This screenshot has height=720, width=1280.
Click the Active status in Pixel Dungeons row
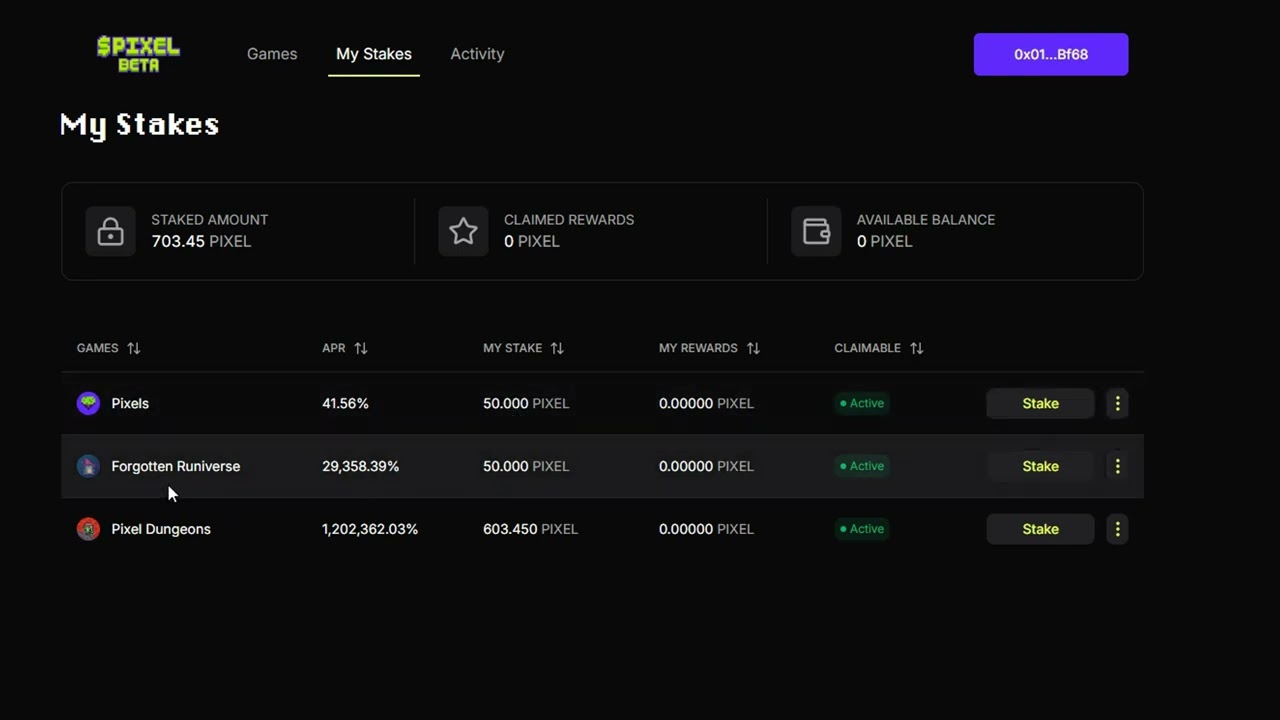tap(862, 529)
